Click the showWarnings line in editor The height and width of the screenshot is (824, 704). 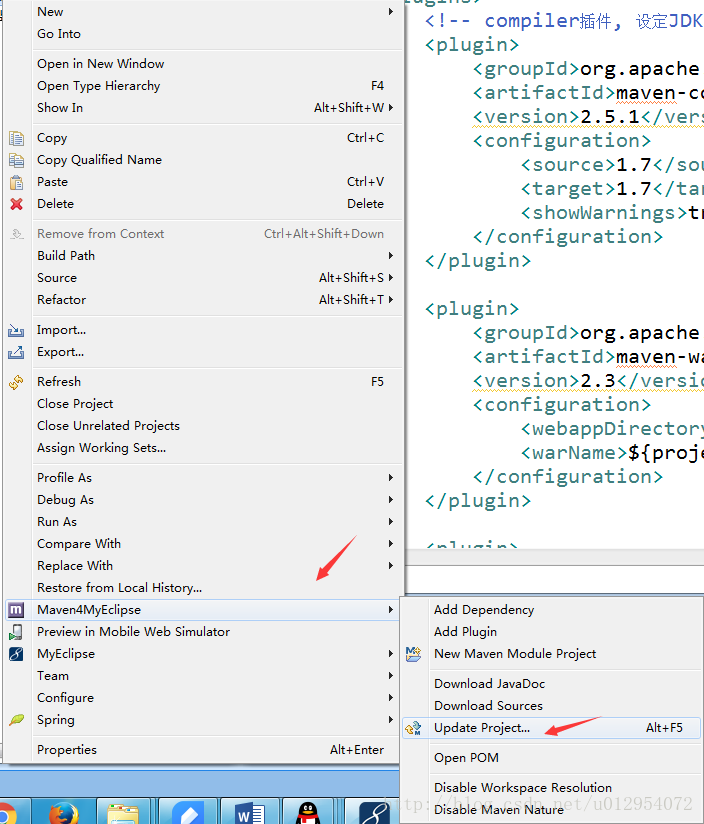(x=612, y=213)
